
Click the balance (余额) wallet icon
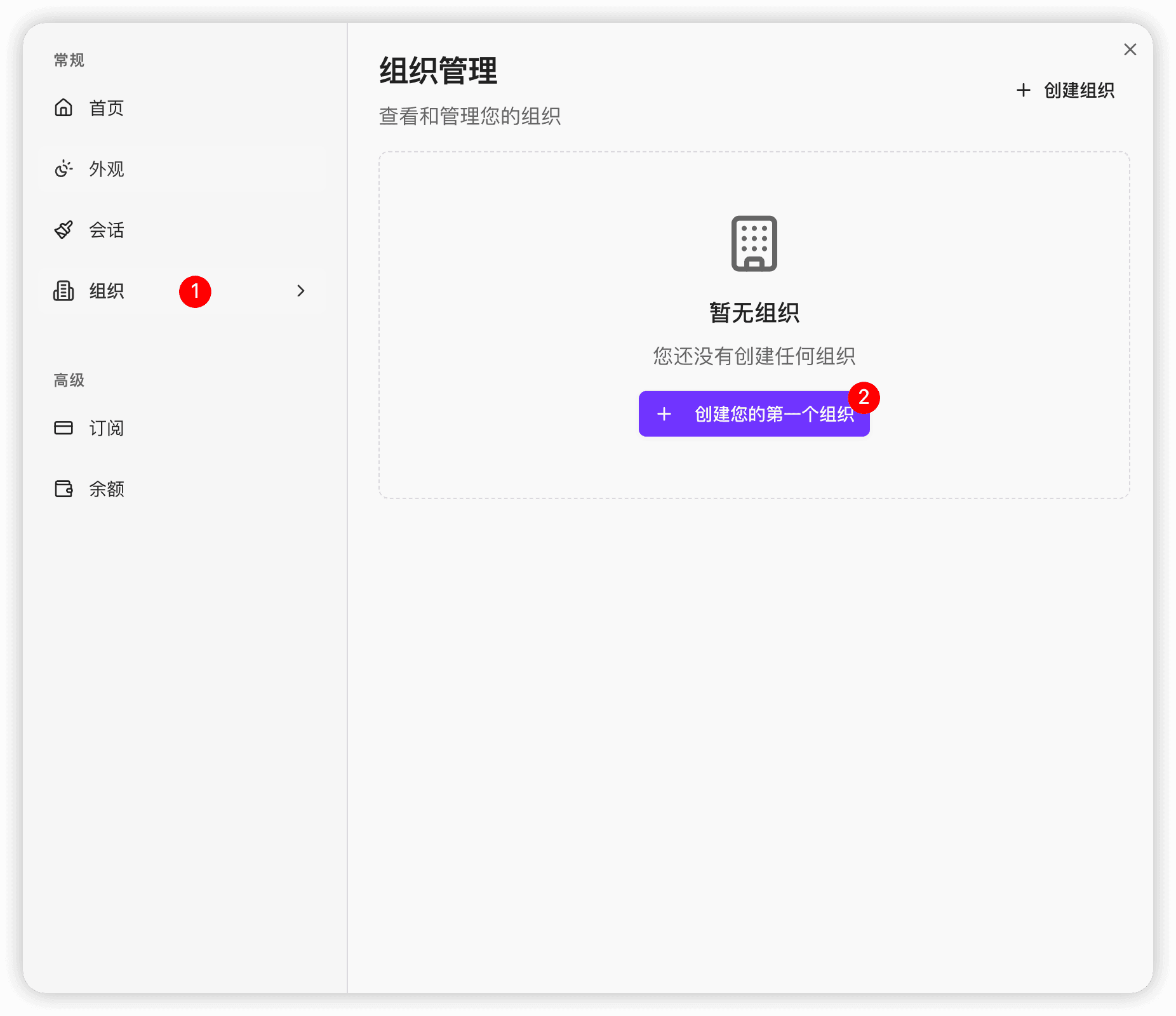point(64,489)
